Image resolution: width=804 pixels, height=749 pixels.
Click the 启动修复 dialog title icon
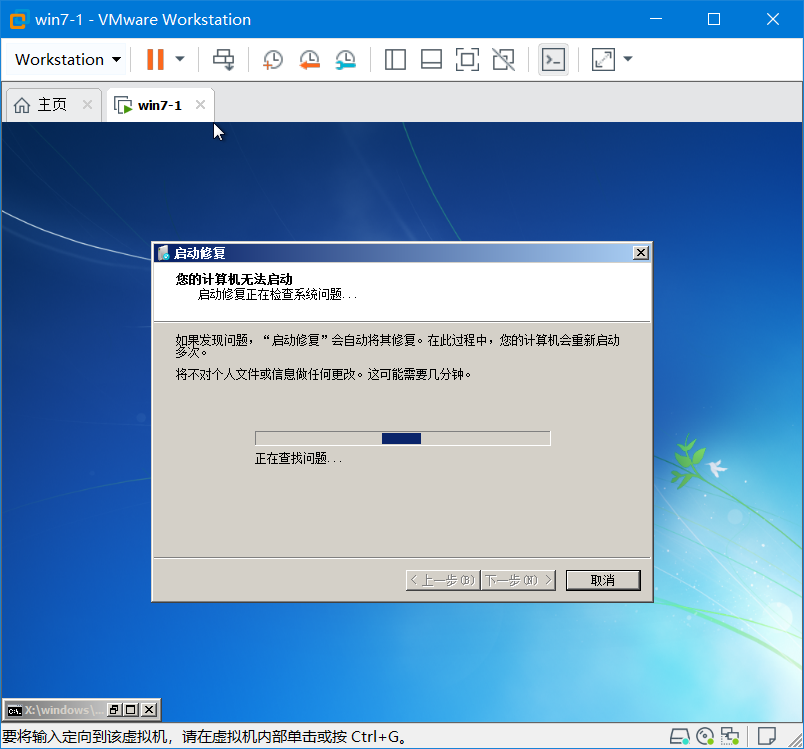click(164, 253)
